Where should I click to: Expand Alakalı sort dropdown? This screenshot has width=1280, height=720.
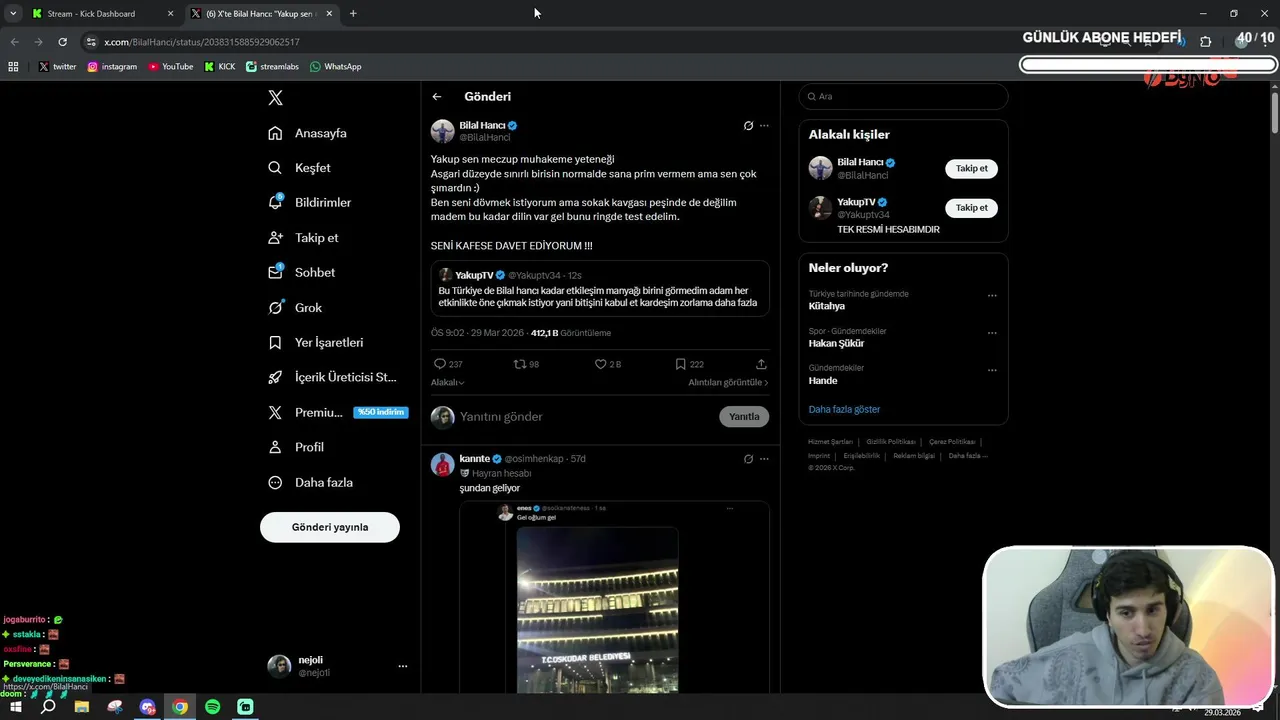click(x=447, y=383)
